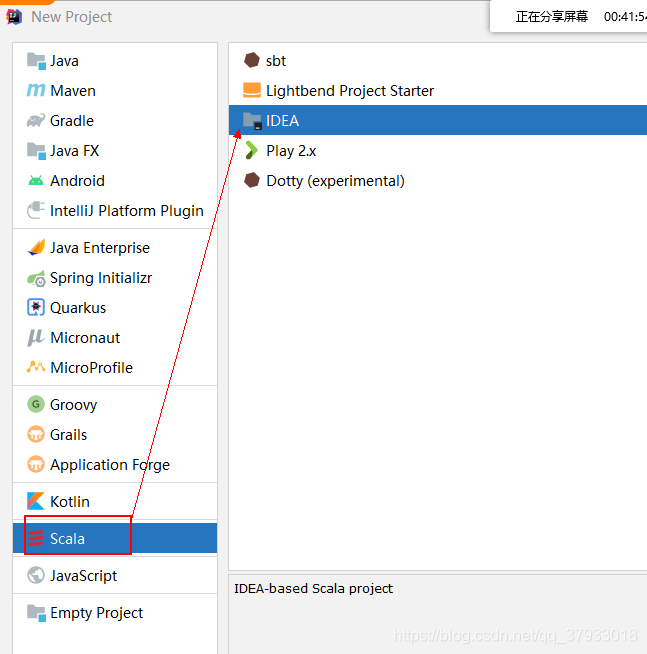Viewport: 647px width, 654px height.
Task: Click the IntelliJ Platform Plugin plug icon
Action: coord(36,210)
